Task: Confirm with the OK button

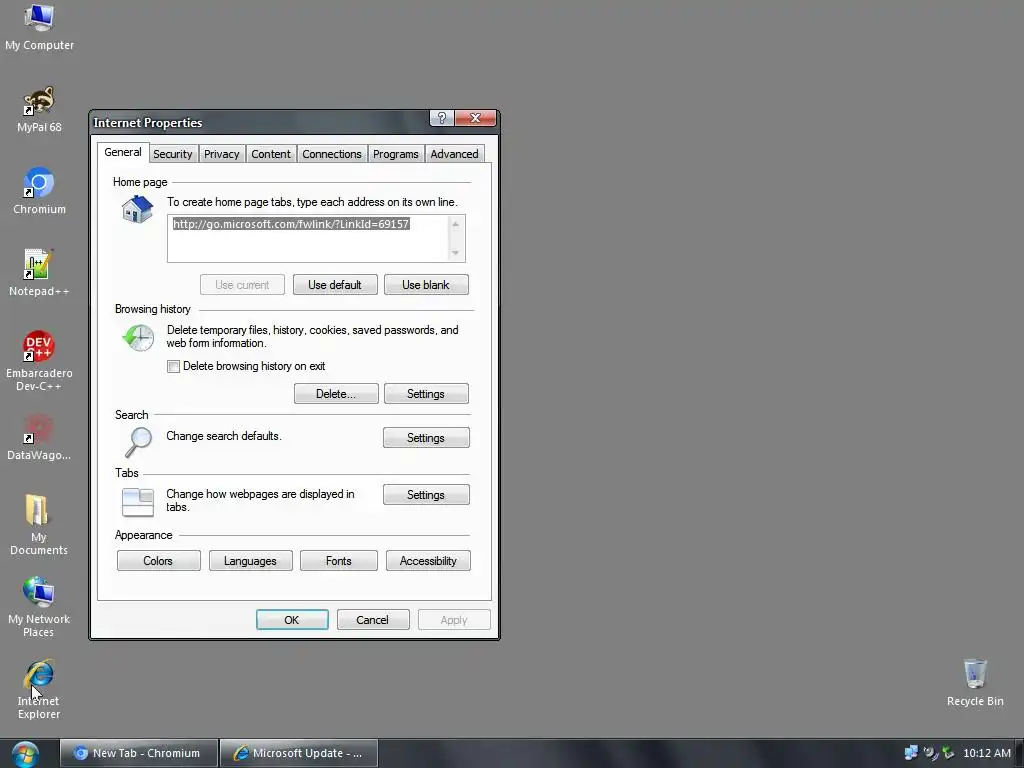Action: coord(292,620)
